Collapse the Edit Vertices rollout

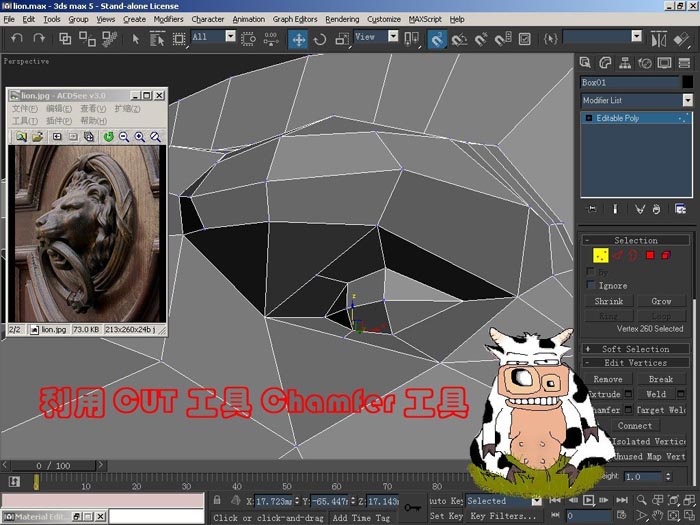pos(636,363)
